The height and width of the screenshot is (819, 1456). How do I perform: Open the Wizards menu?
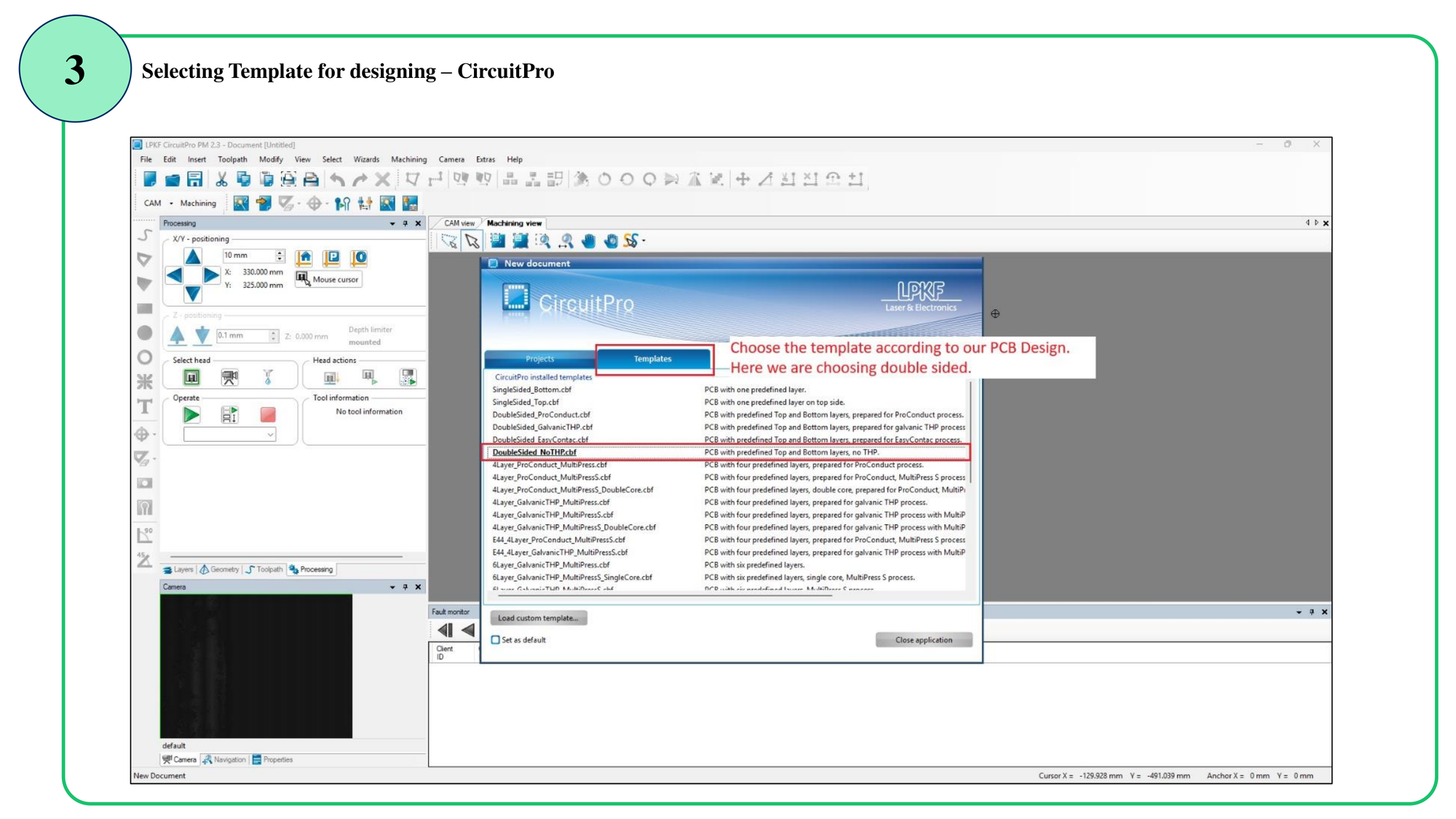[x=366, y=159]
